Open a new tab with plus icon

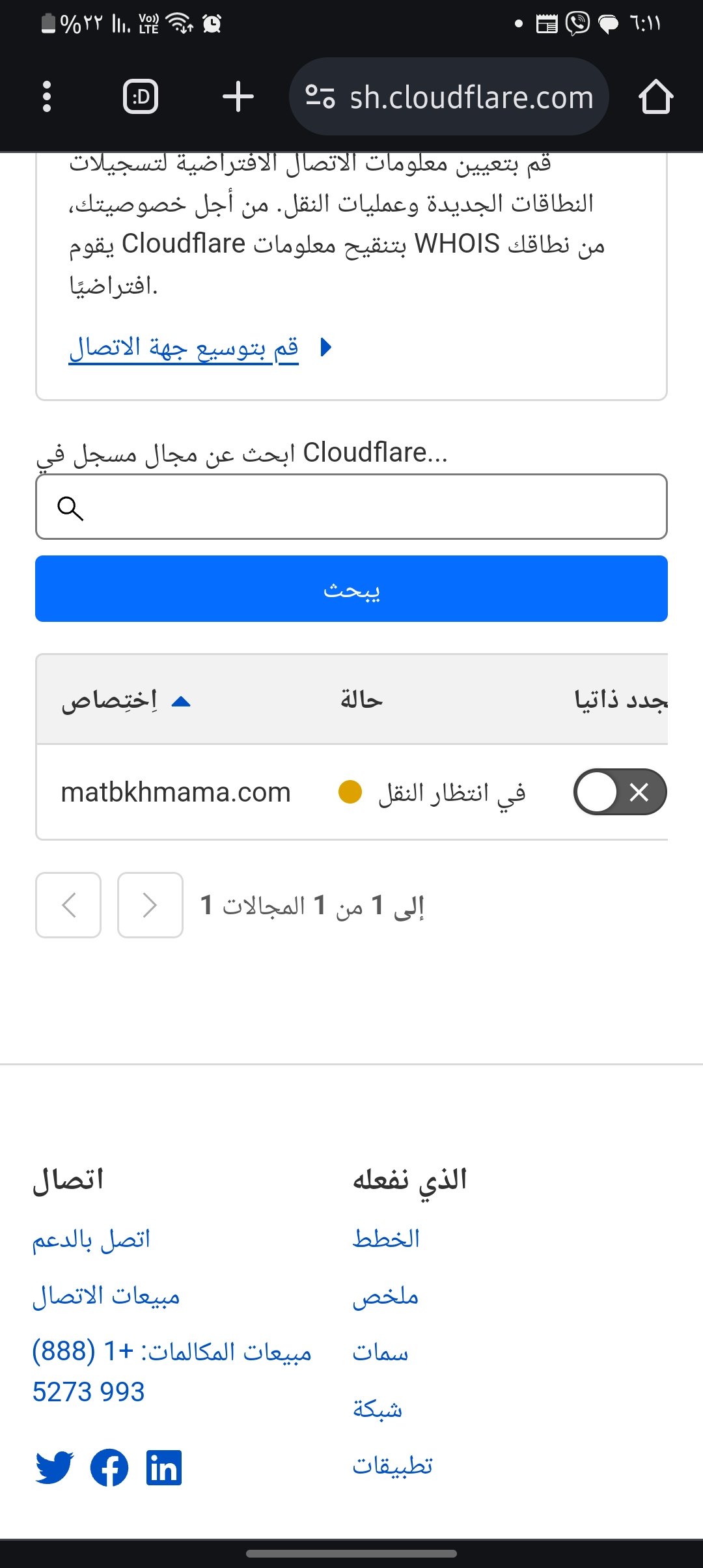(238, 96)
